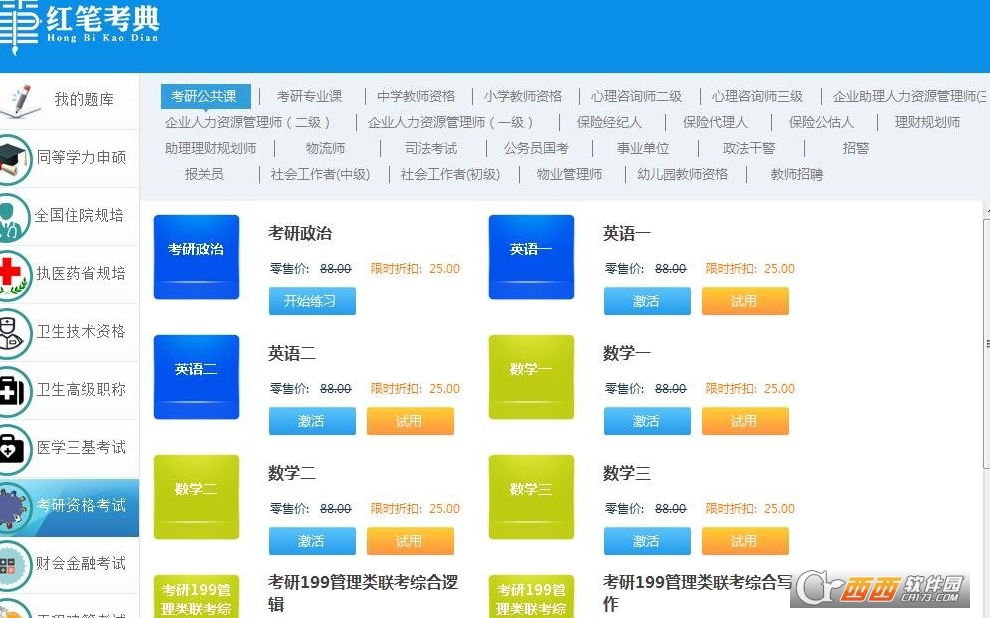Click 试用 button for 数学三
The image size is (990, 618).
coord(745,541)
